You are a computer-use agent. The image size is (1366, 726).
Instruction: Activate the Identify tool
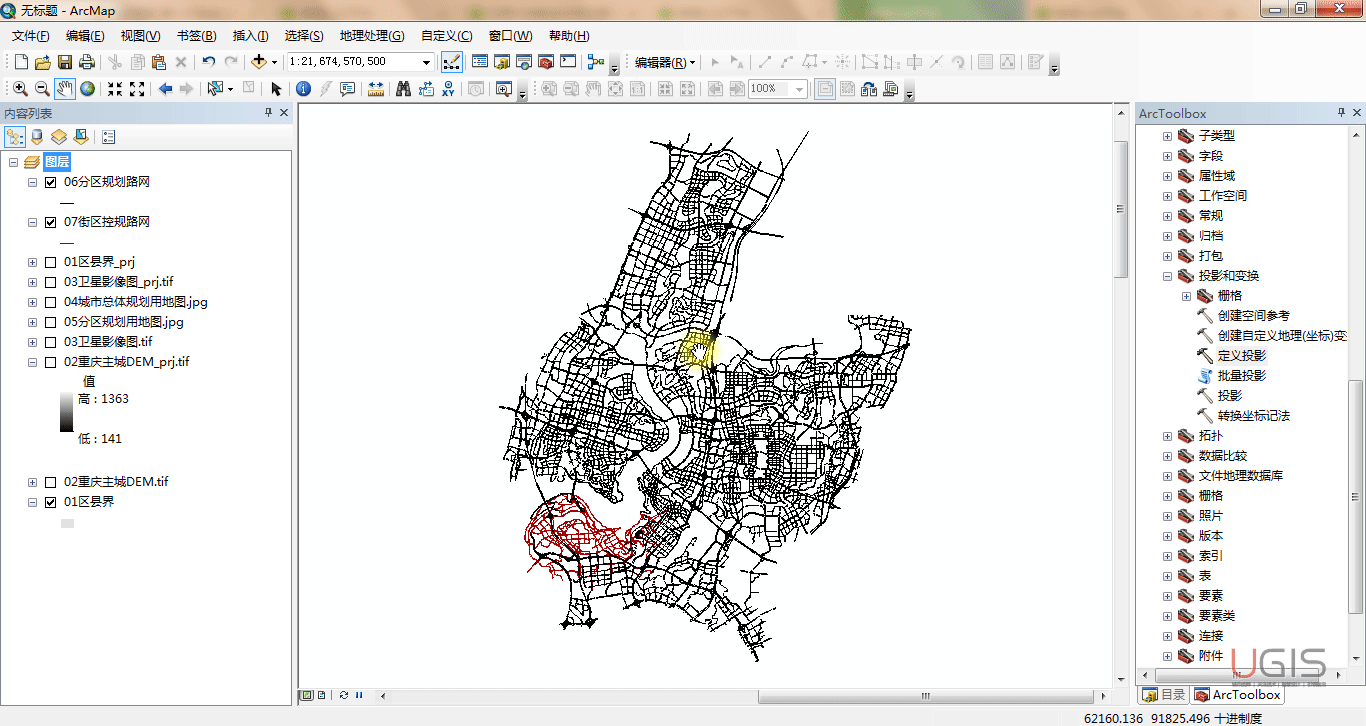tap(303, 89)
